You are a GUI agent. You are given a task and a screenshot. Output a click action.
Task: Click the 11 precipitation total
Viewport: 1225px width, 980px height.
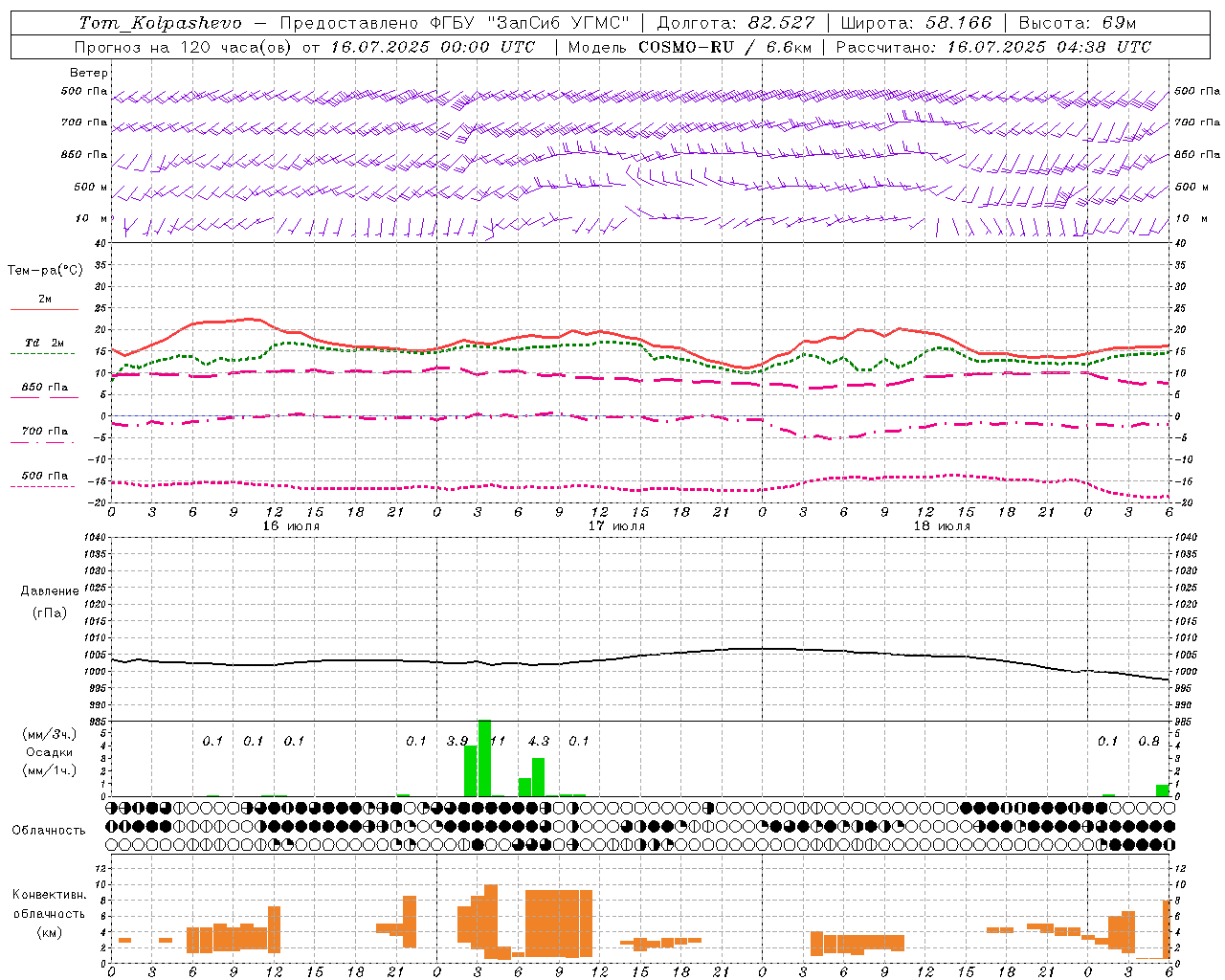point(498,741)
